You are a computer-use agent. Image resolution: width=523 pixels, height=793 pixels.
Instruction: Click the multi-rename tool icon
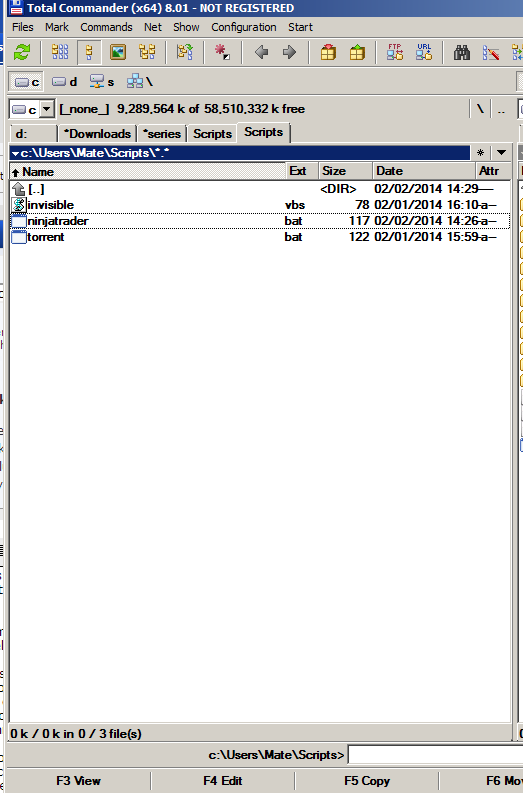pos(491,52)
